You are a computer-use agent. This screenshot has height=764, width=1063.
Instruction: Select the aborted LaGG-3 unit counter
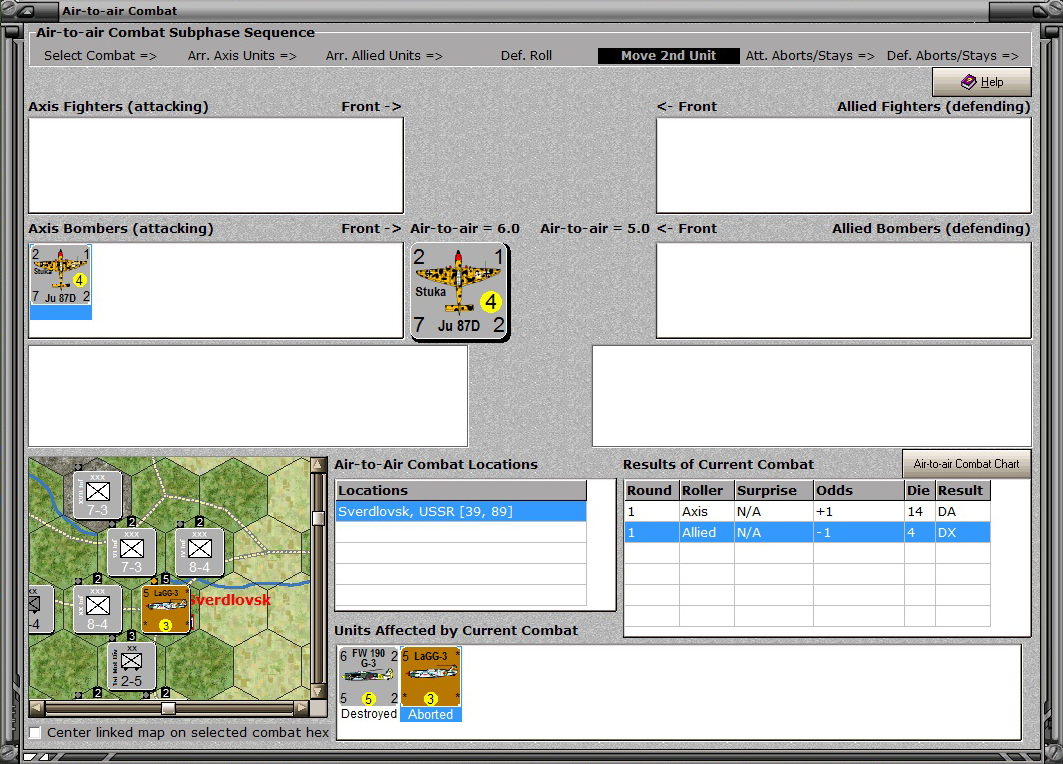tap(430, 677)
